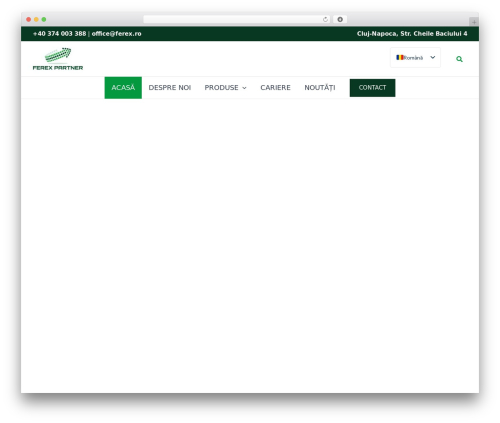500x423 pixels.
Task: Minimize the window with yellow button
Action: pyautogui.click(x=36, y=20)
